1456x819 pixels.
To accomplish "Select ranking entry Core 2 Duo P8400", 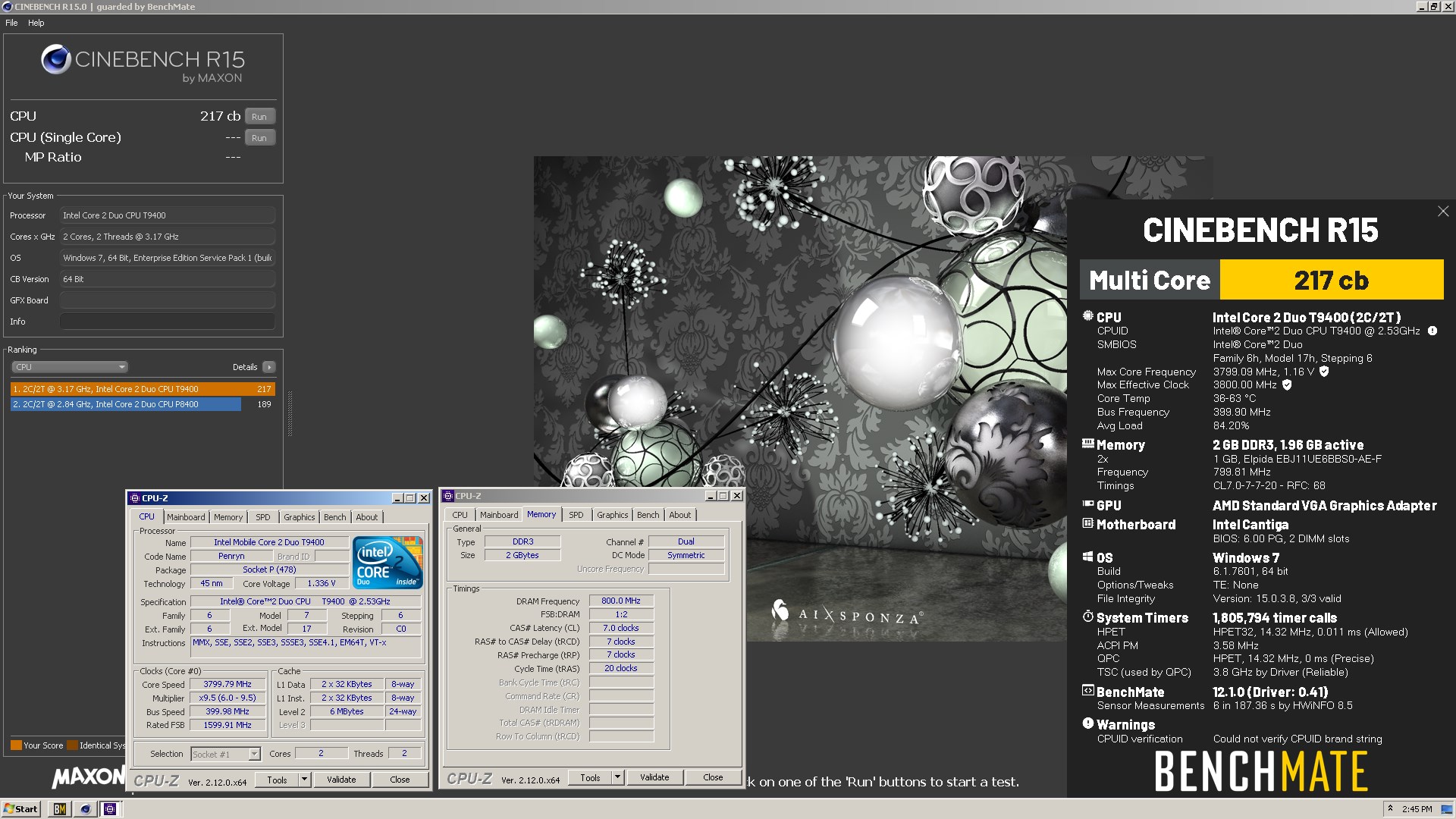I will point(143,404).
